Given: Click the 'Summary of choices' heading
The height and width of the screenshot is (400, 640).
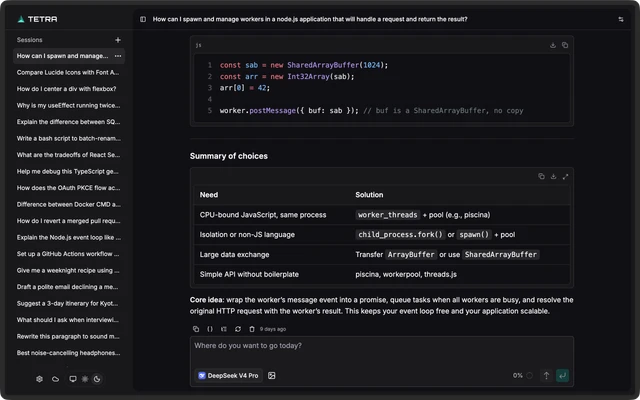Looking at the screenshot, I should (x=229, y=156).
